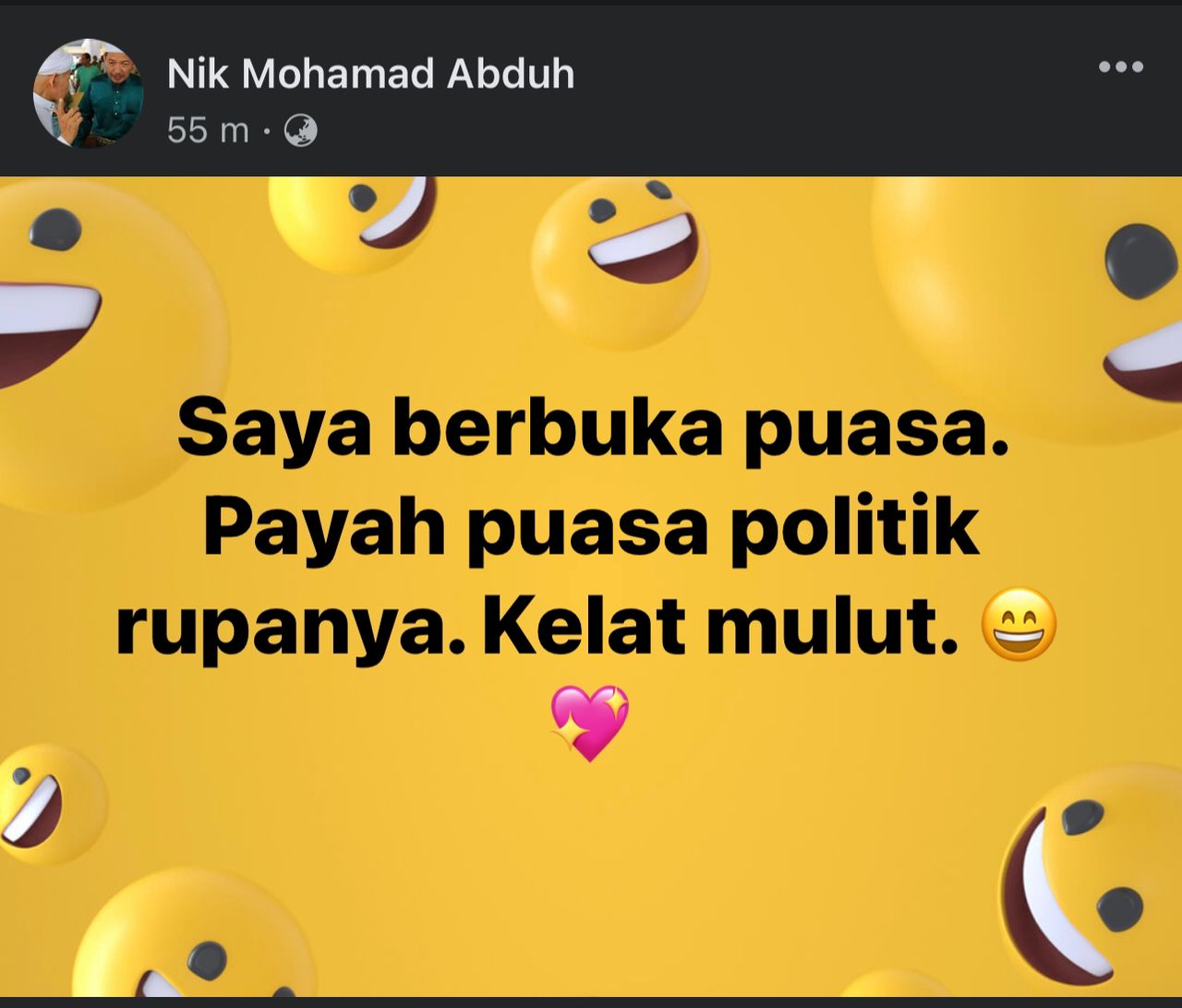This screenshot has width=1182, height=1008.
Task: Click the small smiley at lower left edge
Action: click(48, 804)
